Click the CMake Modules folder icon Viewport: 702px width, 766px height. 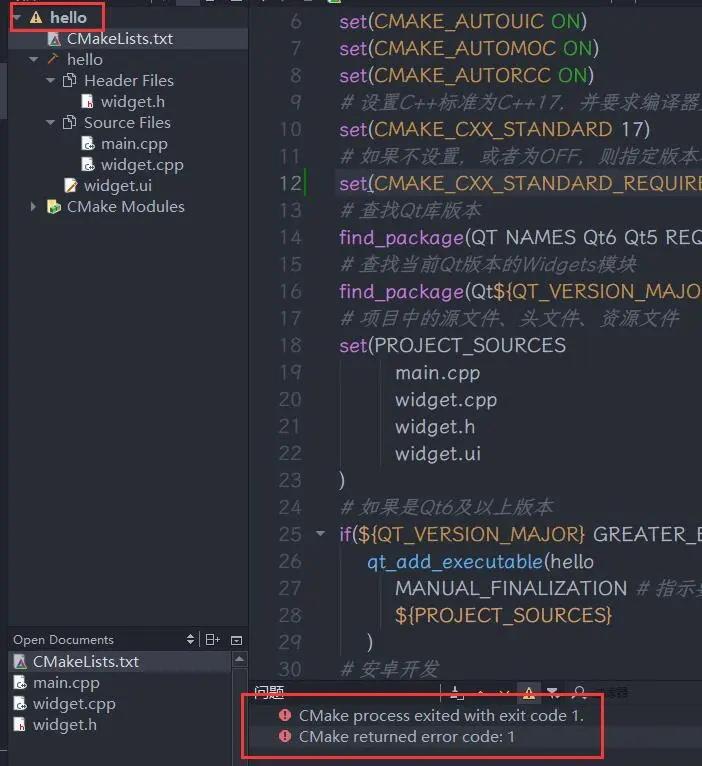(x=54, y=207)
